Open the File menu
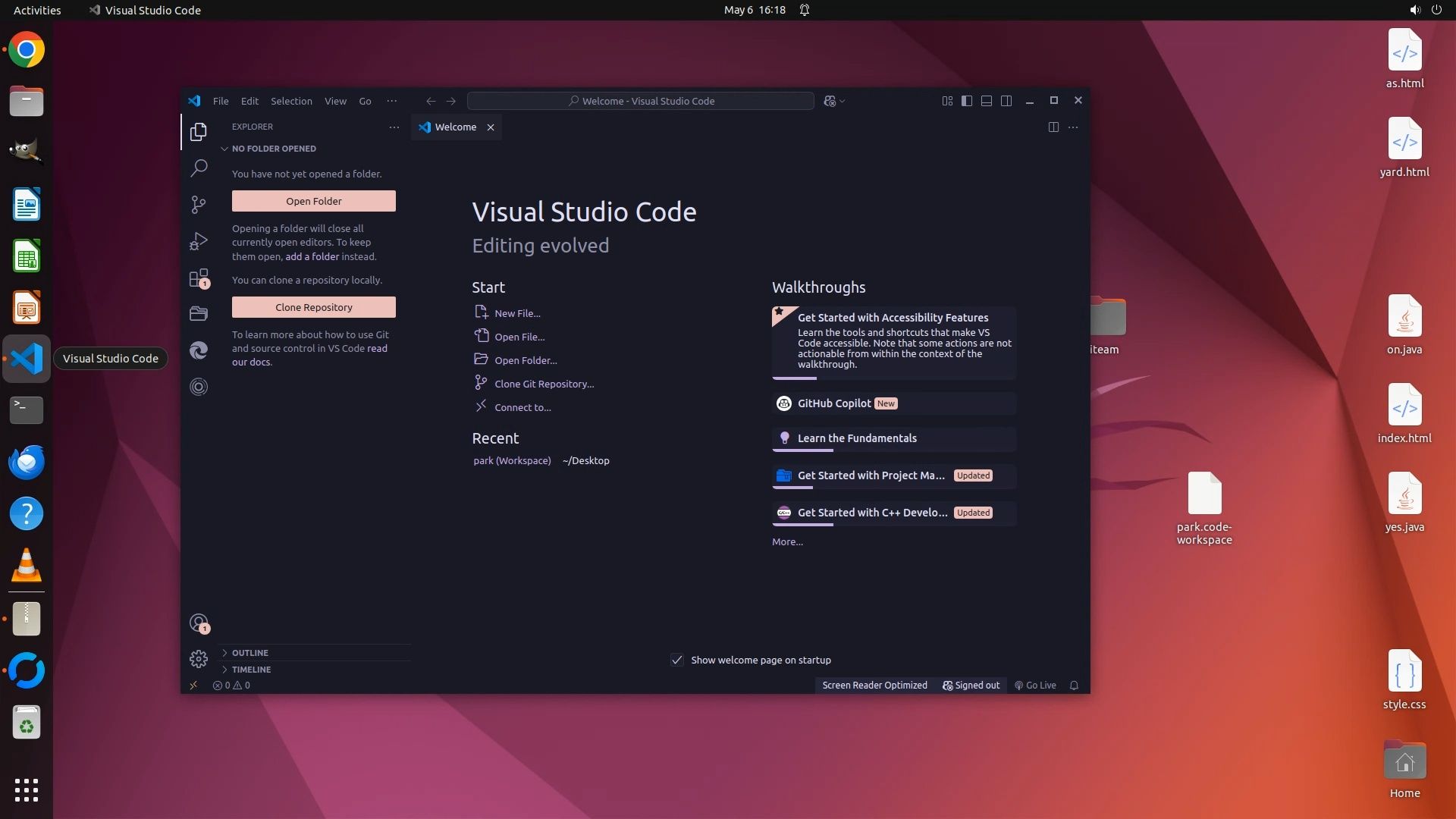 (x=221, y=101)
